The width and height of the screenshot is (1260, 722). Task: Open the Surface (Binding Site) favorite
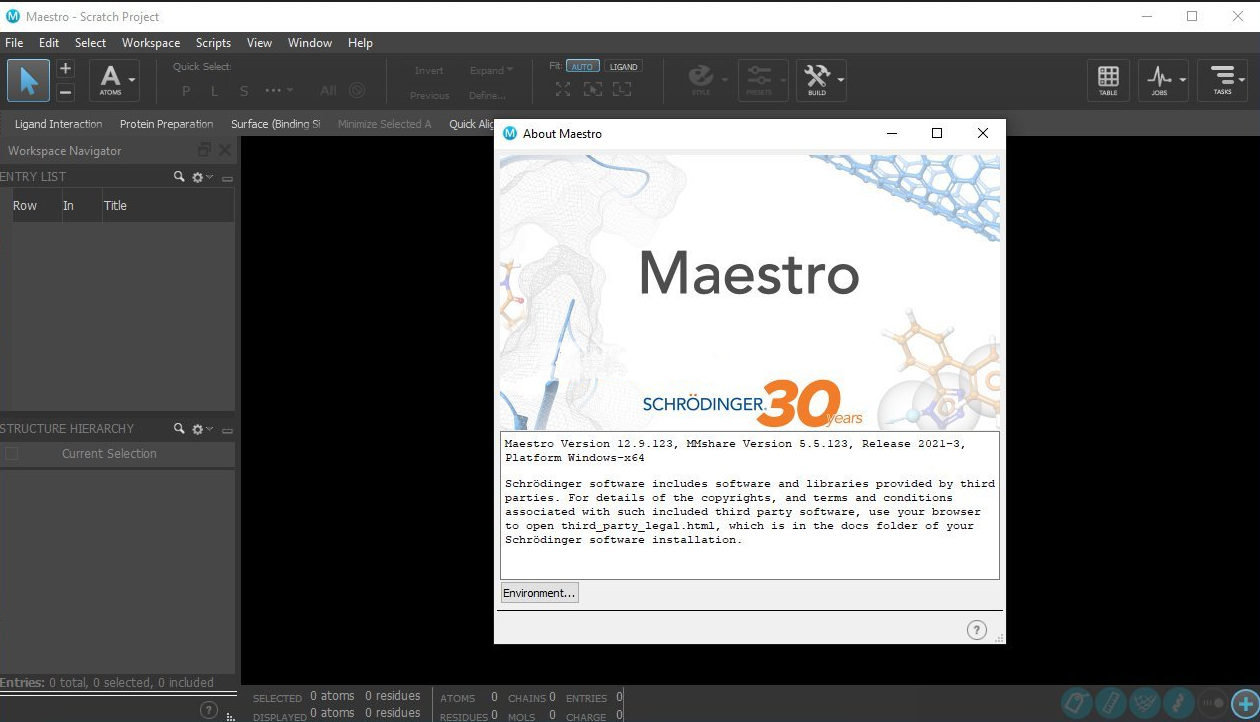(x=276, y=124)
